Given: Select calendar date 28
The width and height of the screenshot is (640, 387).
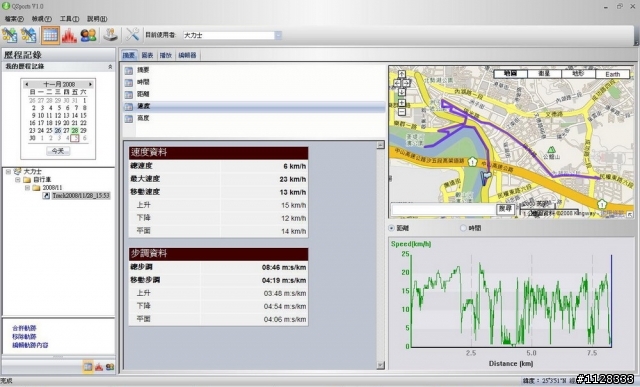Looking at the screenshot, I should (x=75, y=131).
